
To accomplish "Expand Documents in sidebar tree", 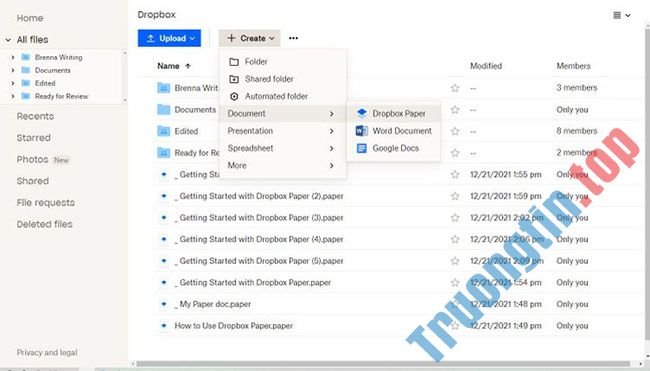I will click(x=13, y=70).
